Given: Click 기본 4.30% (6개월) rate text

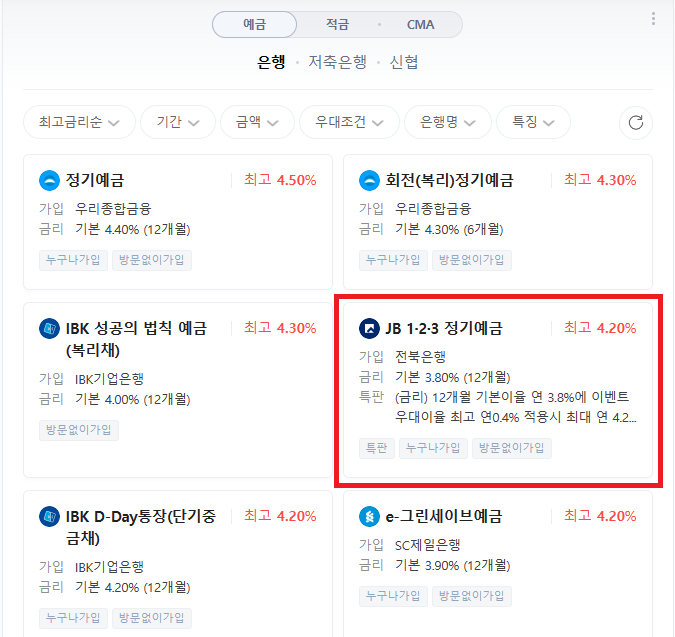Looking at the screenshot, I should click(449, 229).
